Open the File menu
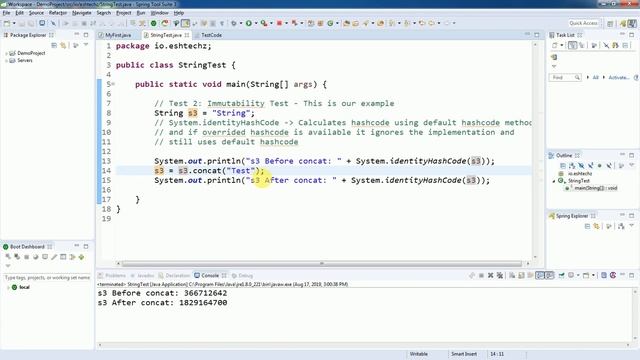640x360 pixels. [x=6, y=13]
